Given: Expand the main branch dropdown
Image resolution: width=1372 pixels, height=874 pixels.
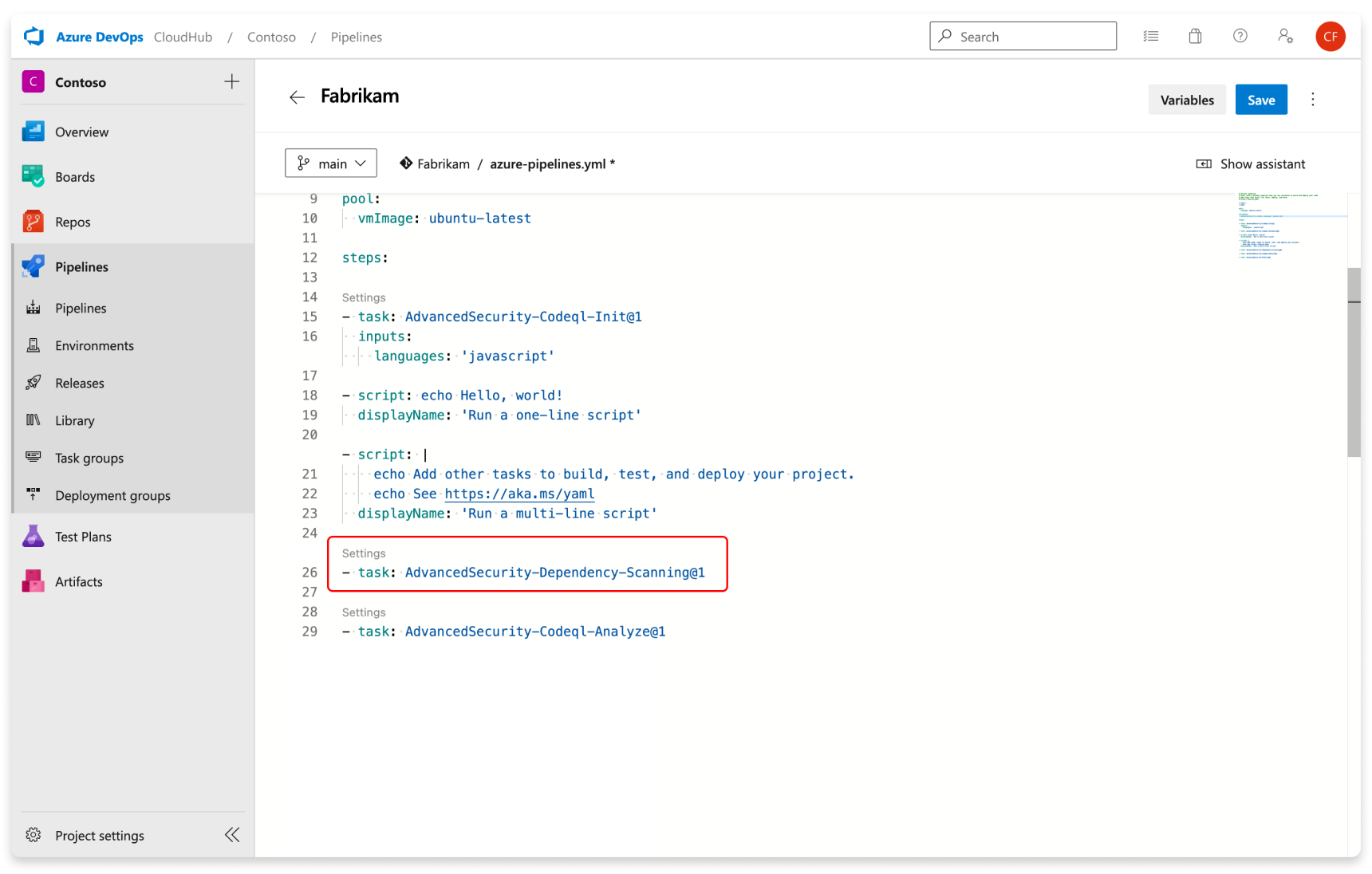Looking at the screenshot, I should coord(331,163).
